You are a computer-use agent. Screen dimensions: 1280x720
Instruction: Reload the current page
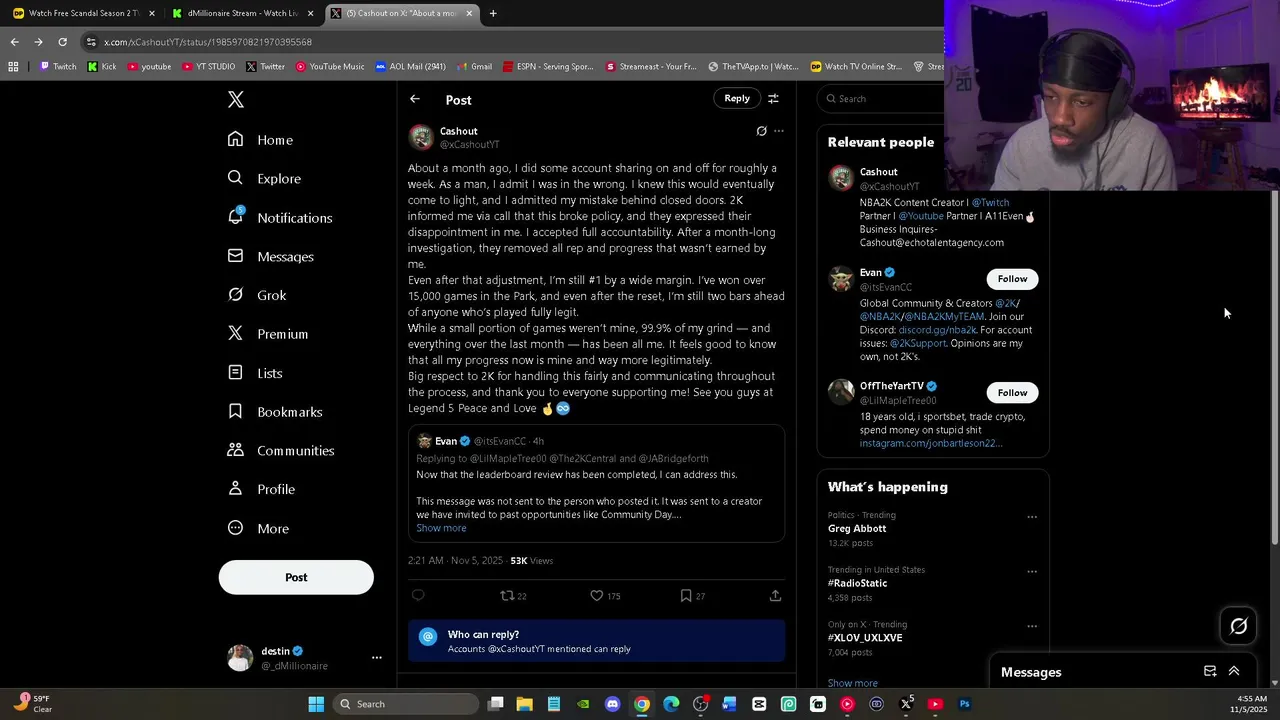click(x=62, y=42)
